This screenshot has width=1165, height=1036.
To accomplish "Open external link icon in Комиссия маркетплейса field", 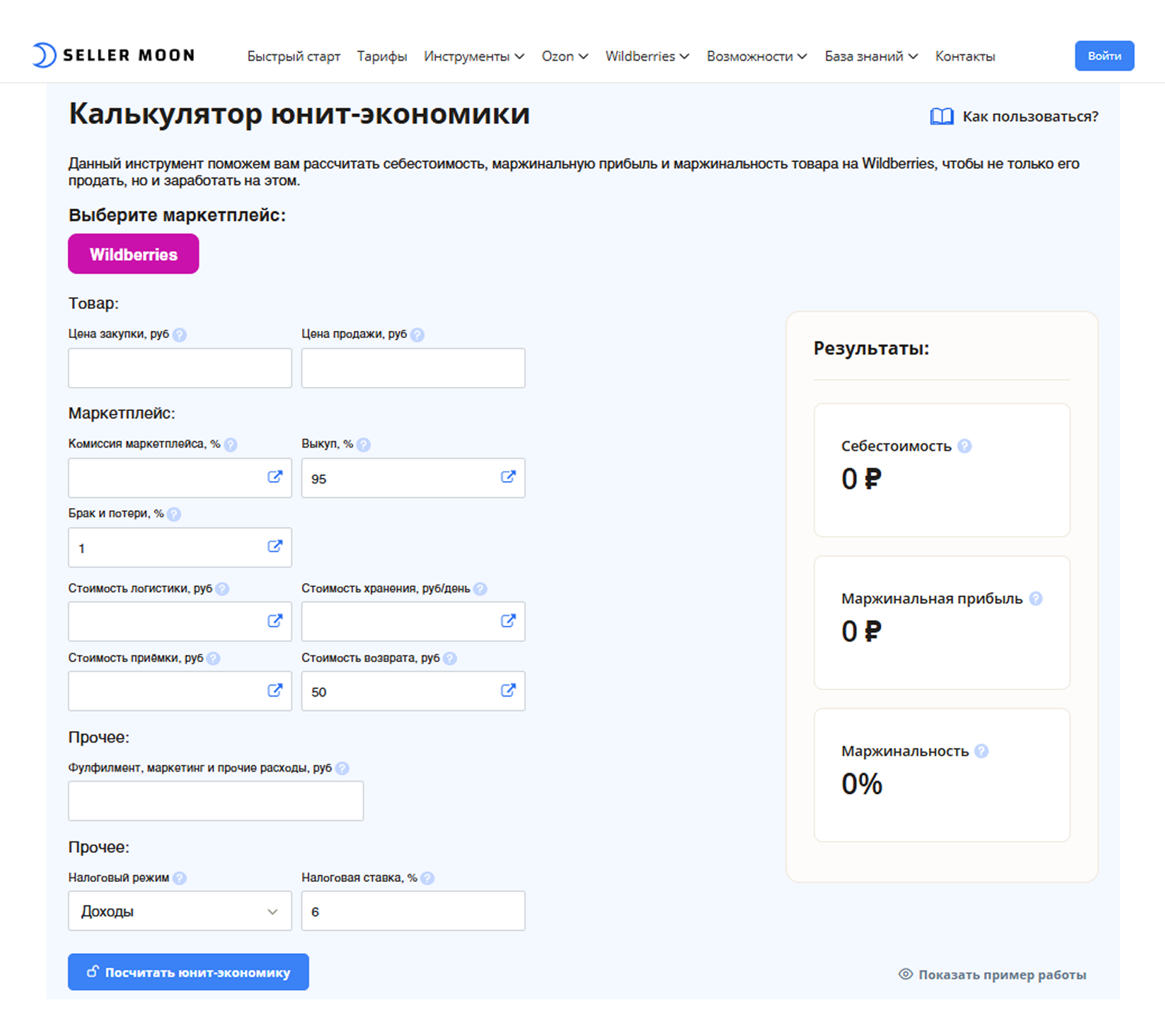I will (274, 477).
